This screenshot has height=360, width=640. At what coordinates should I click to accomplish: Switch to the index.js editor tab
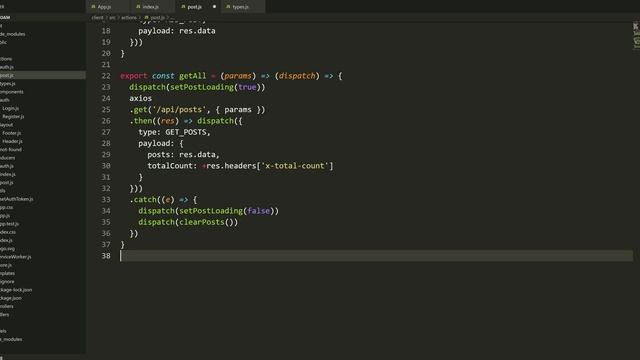153,7
